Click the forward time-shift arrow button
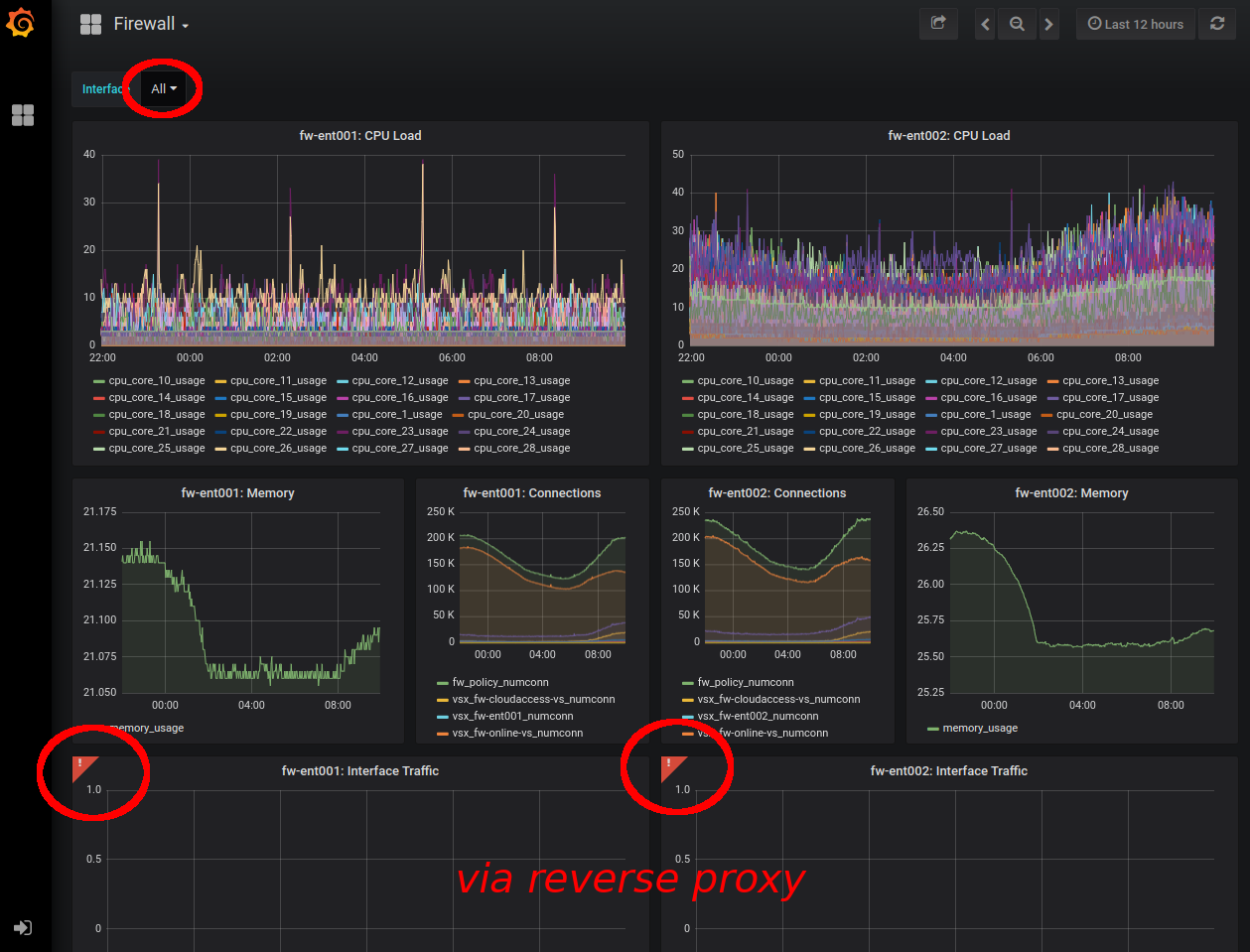1250x952 pixels. [x=1049, y=23]
